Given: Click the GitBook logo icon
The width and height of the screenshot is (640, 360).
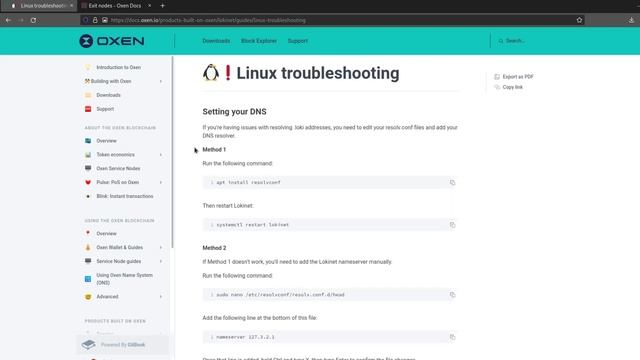Looking at the screenshot, I should click(x=89, y=344).
